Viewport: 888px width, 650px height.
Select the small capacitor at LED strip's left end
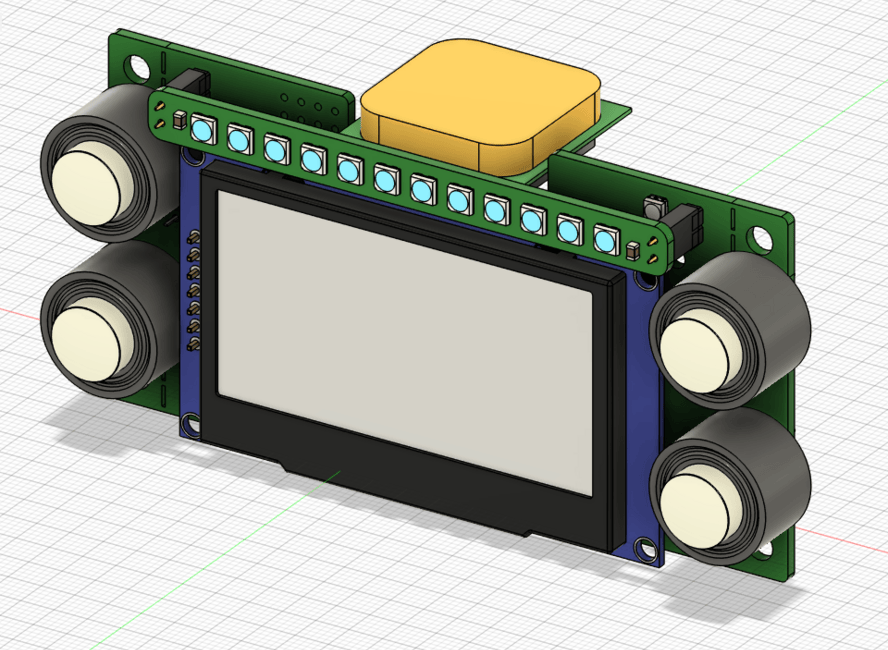coord(180,121)
